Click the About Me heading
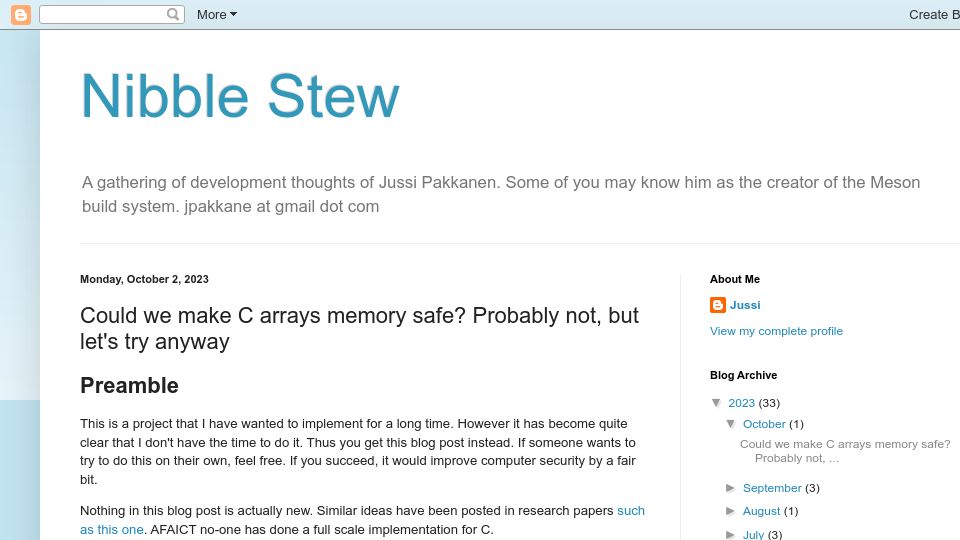 coord(735,279)
